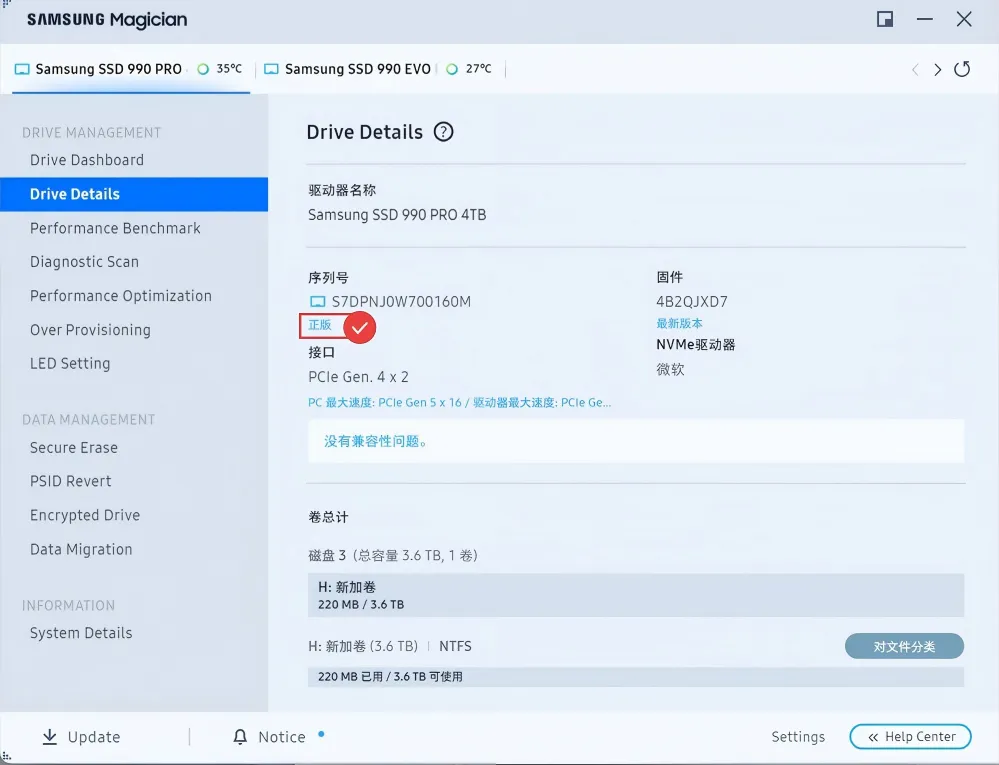Click the 磁盘 3 total capacity text
Image resolution: width=999 pixels, height=765 pixels.
(393, 555)
